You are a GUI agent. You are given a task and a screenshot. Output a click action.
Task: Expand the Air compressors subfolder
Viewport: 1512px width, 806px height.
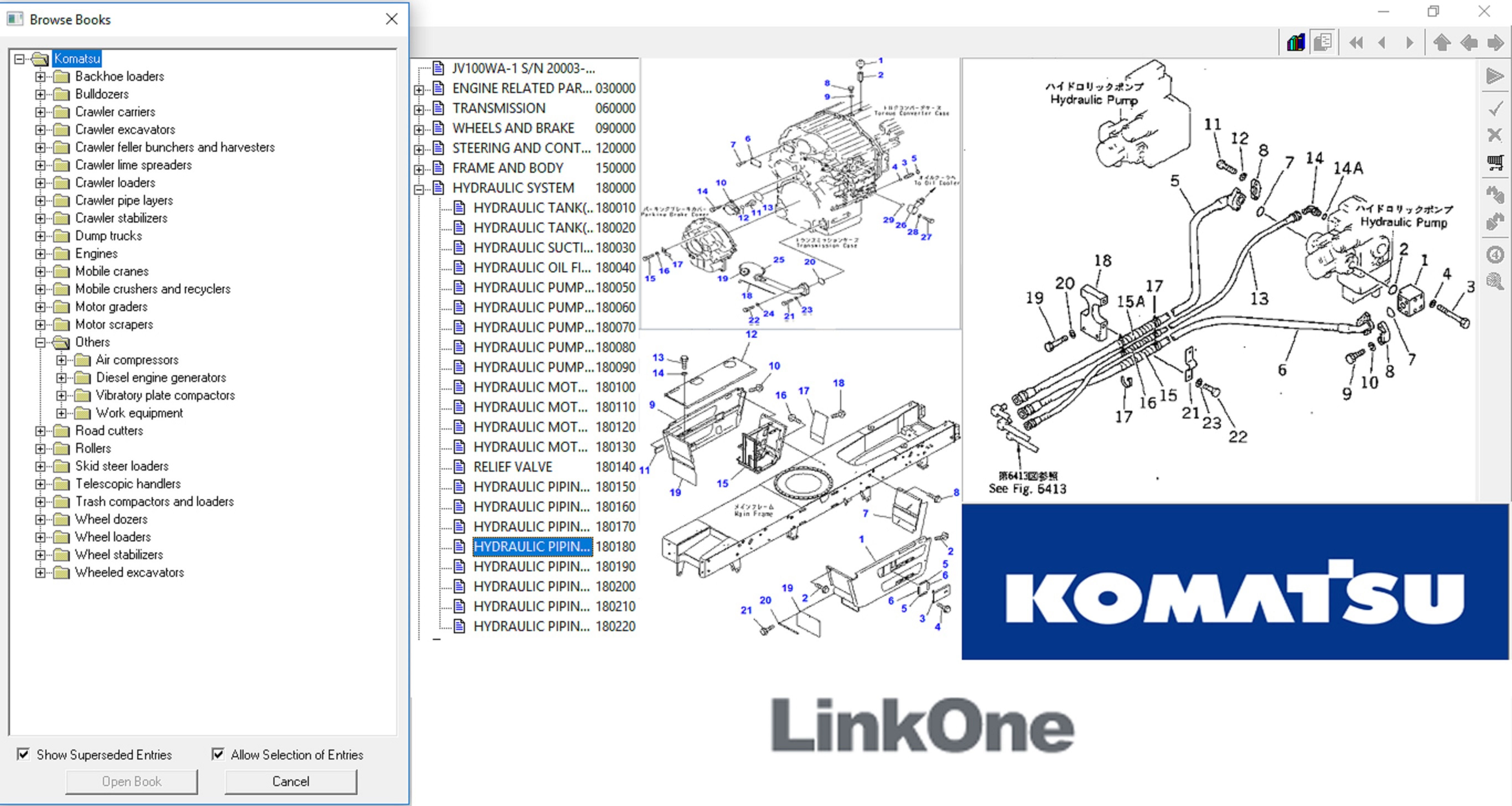point(62,360)
